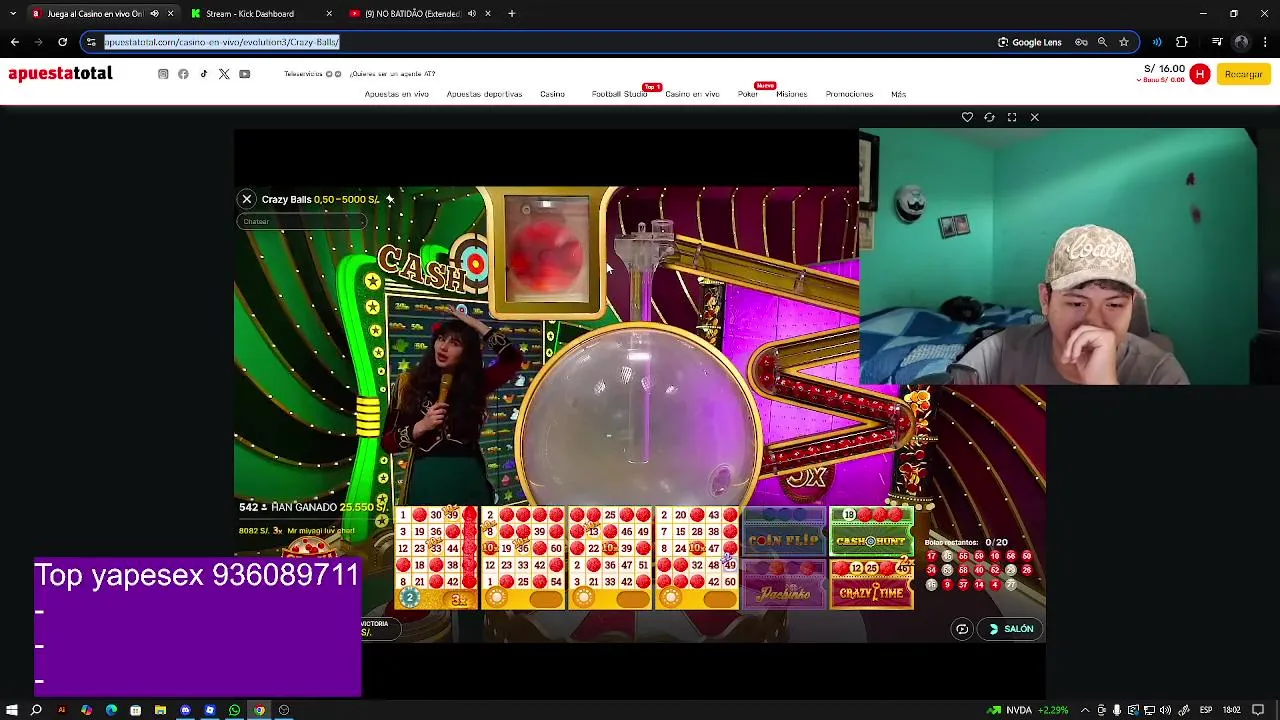Open the red H account avatar
Screen dimensions: 1280x720
point(1200,74)
